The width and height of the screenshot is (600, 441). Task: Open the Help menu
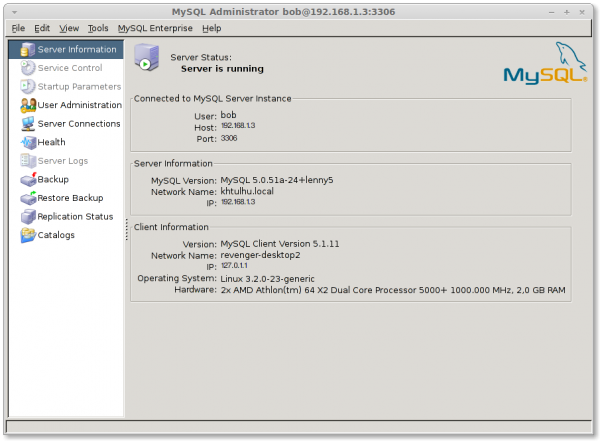click(x=212, y=28)
